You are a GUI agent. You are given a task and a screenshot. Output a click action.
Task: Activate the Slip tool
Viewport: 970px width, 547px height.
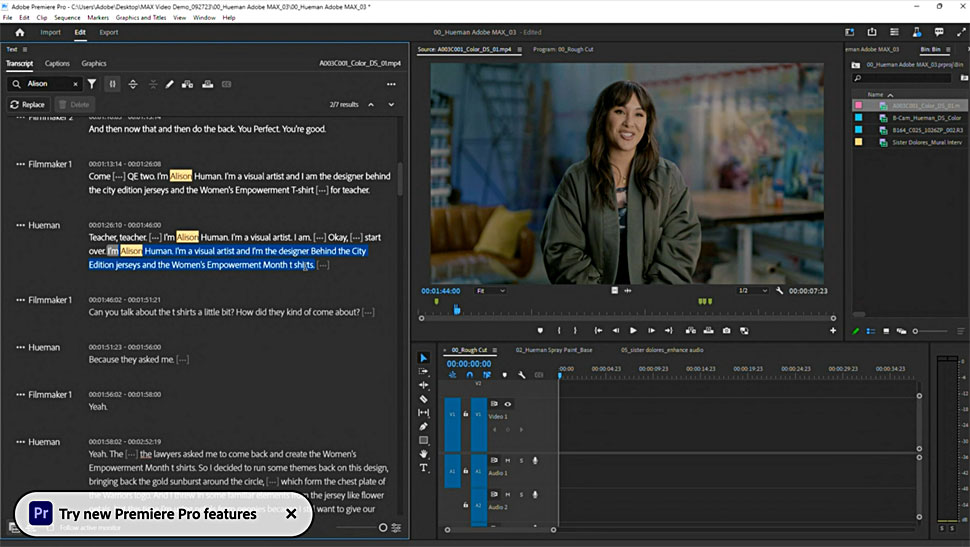(423, 413)
